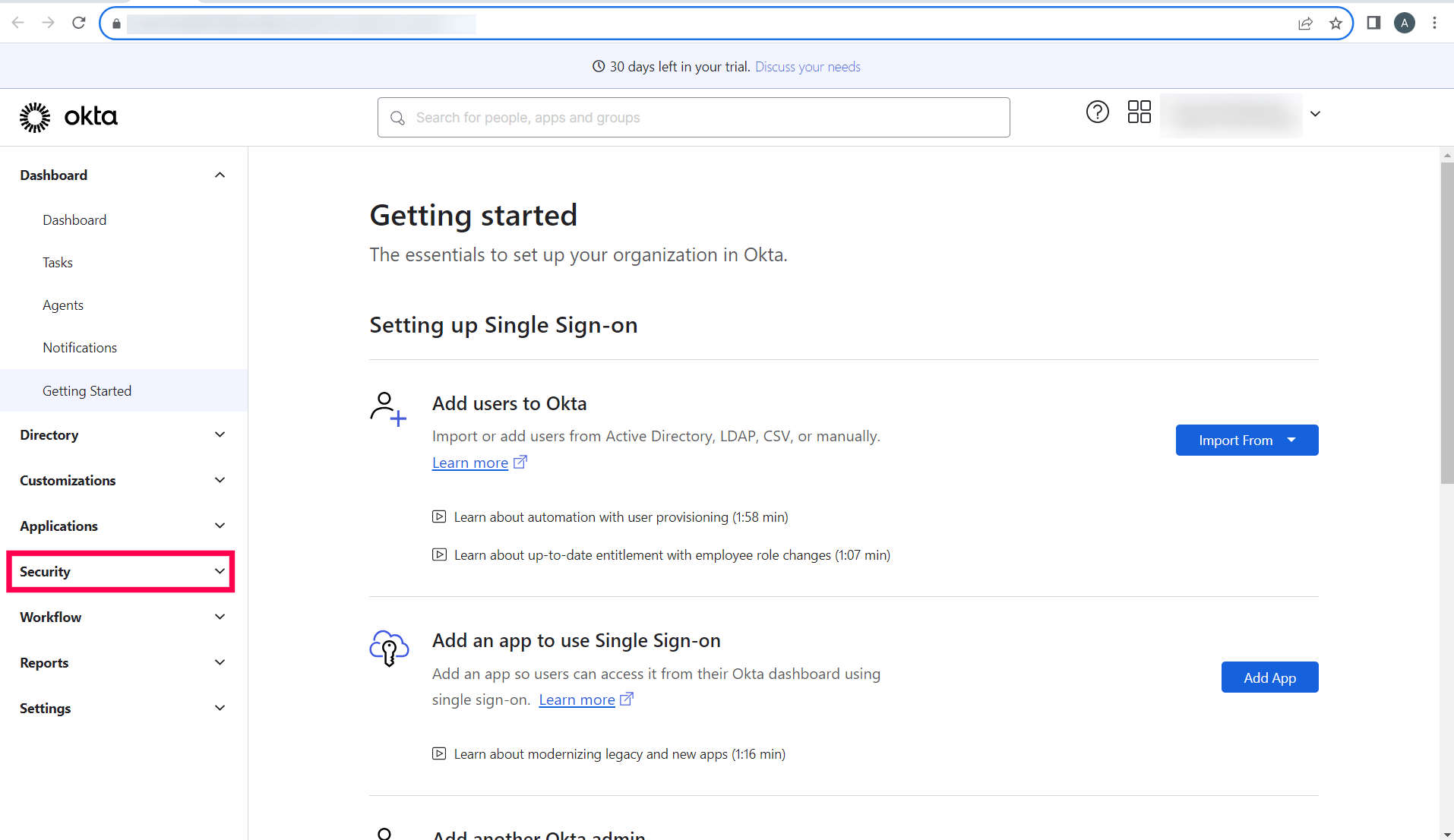Click the Add App button
Image resolution: width=1454 pixels, height=840 pixels.
coord(1269,677)
